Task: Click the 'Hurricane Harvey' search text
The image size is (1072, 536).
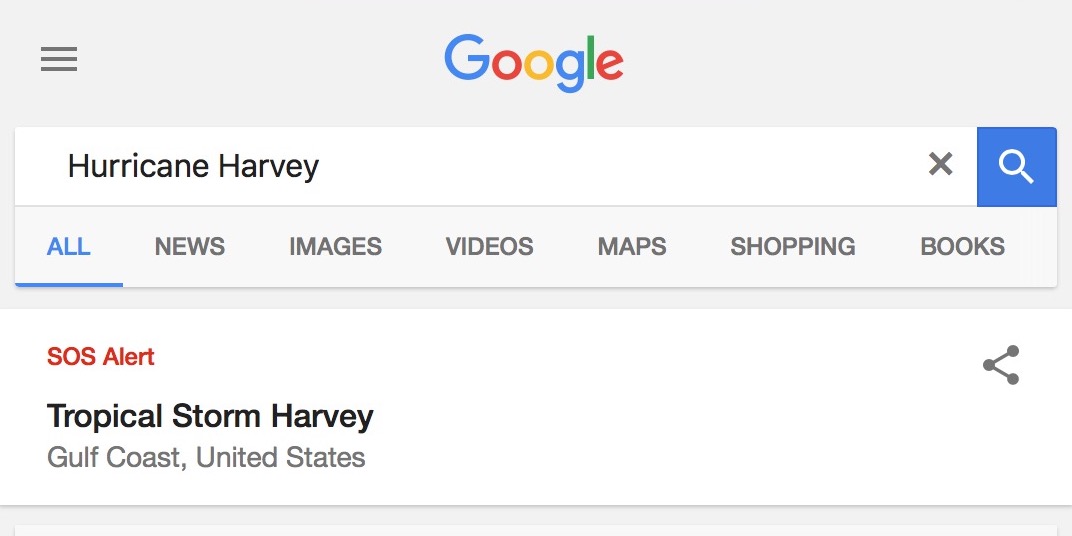Action: point(193,166)
